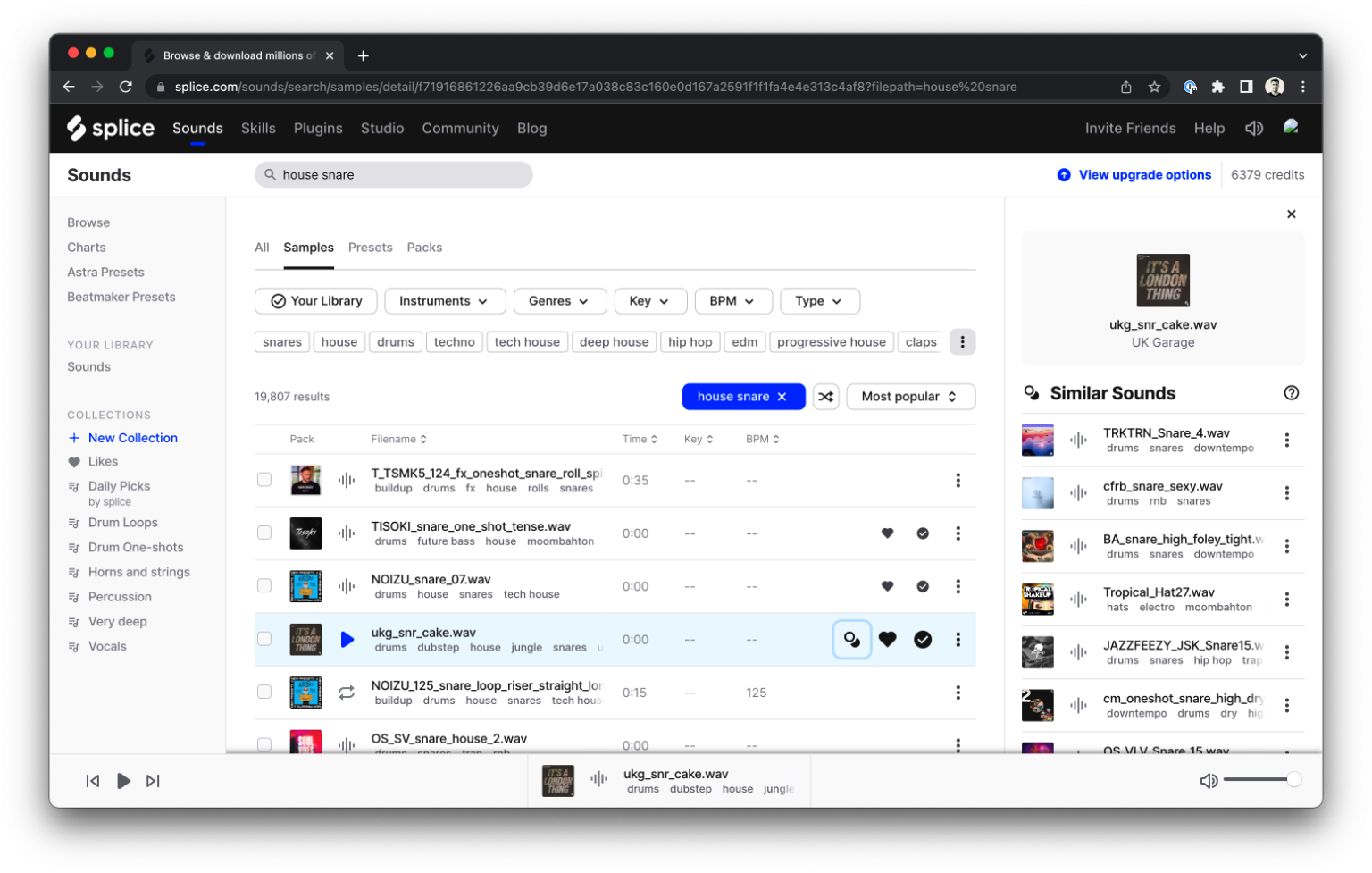1372x873 pixels.
Task: Select the Splice logo icon
Action: pyautogui.click(x=76, y=128)
